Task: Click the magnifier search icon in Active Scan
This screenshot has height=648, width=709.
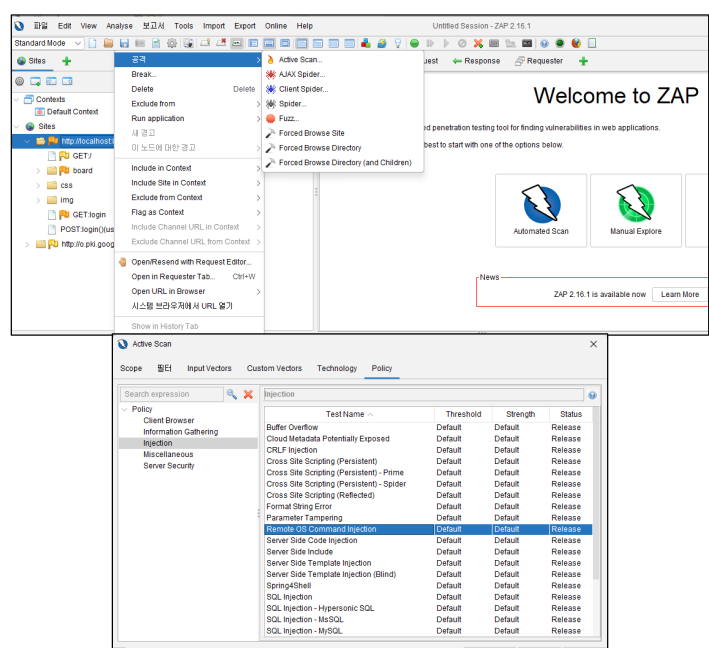Action: click(232, 395)
